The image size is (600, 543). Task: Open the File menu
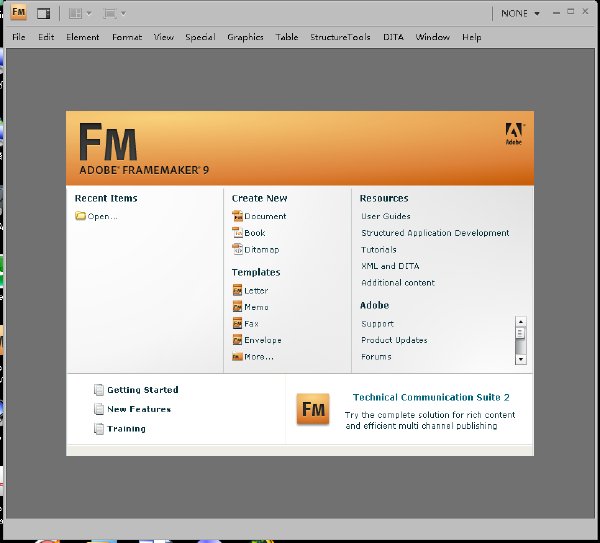coord(19,37)
